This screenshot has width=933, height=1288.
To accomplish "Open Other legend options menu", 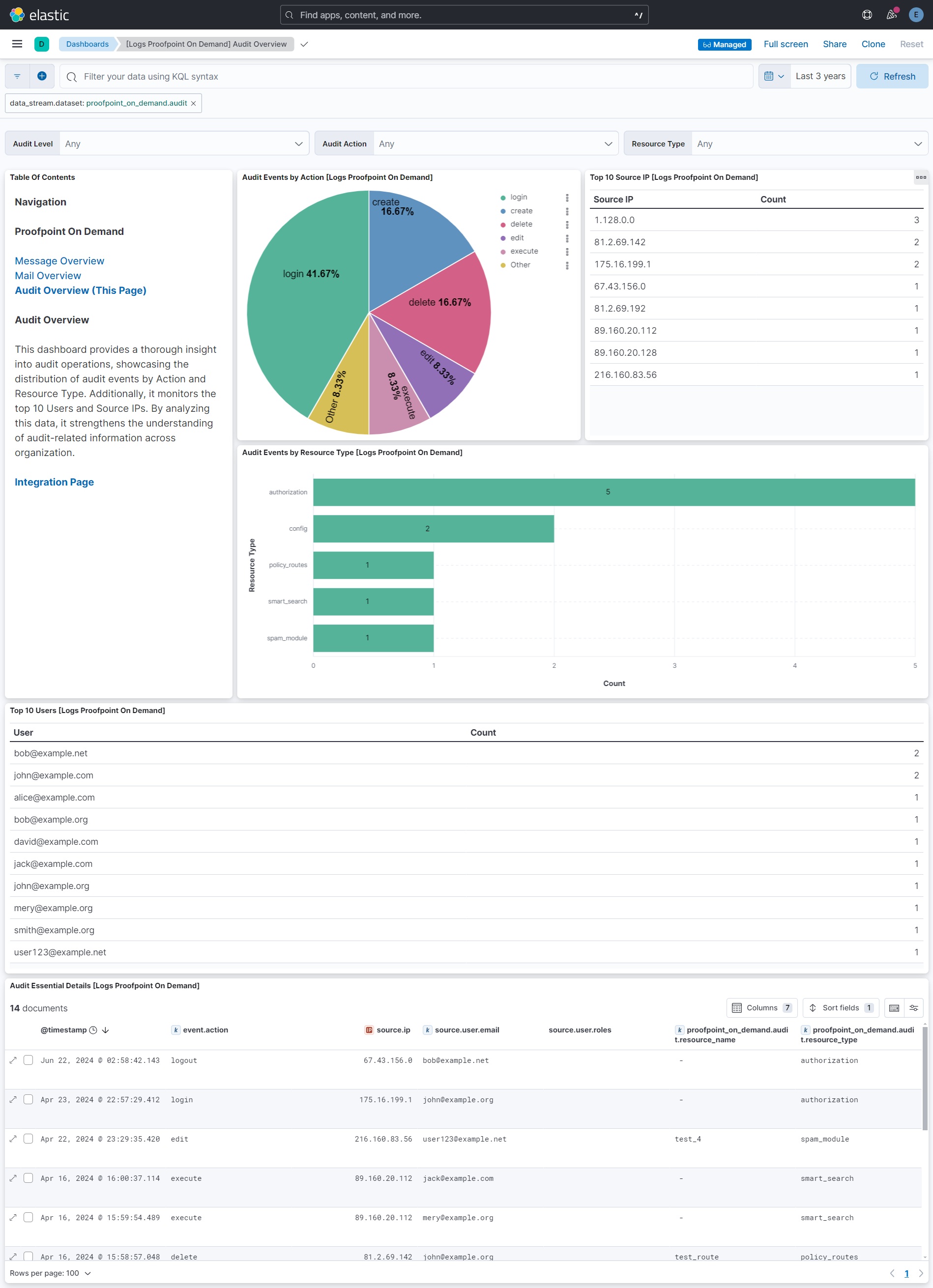I will pyautogui.click(x=566, y=265).
